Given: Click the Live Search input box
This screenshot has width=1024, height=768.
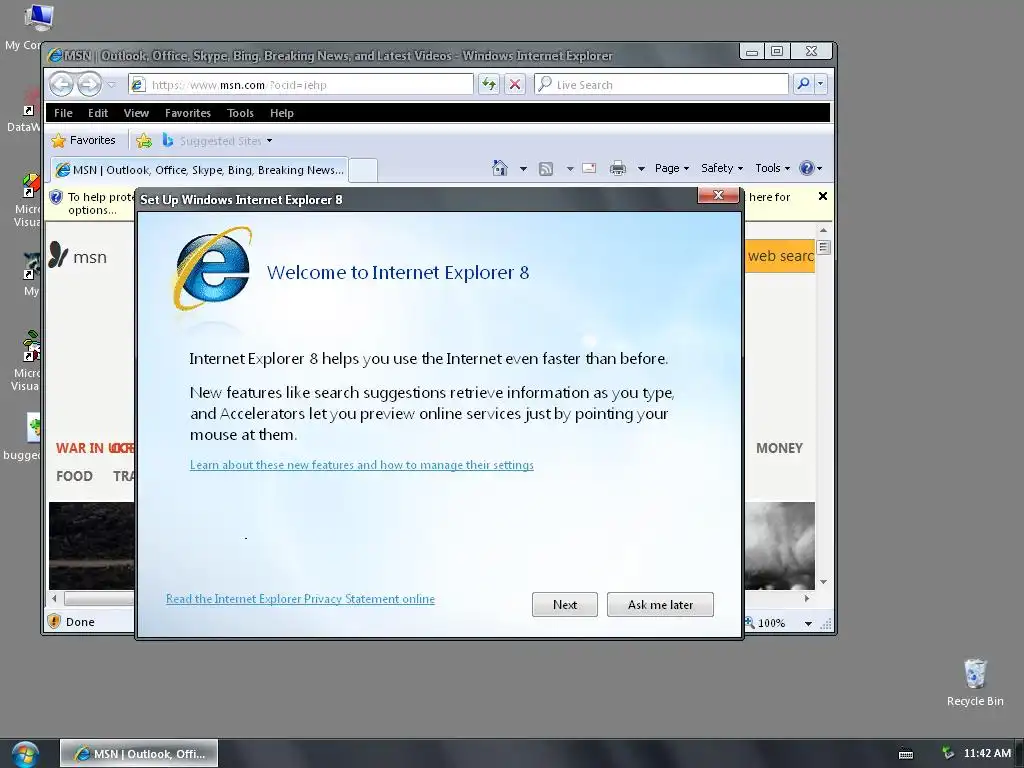Looking at the screenshot, I should tap(662, 84).
